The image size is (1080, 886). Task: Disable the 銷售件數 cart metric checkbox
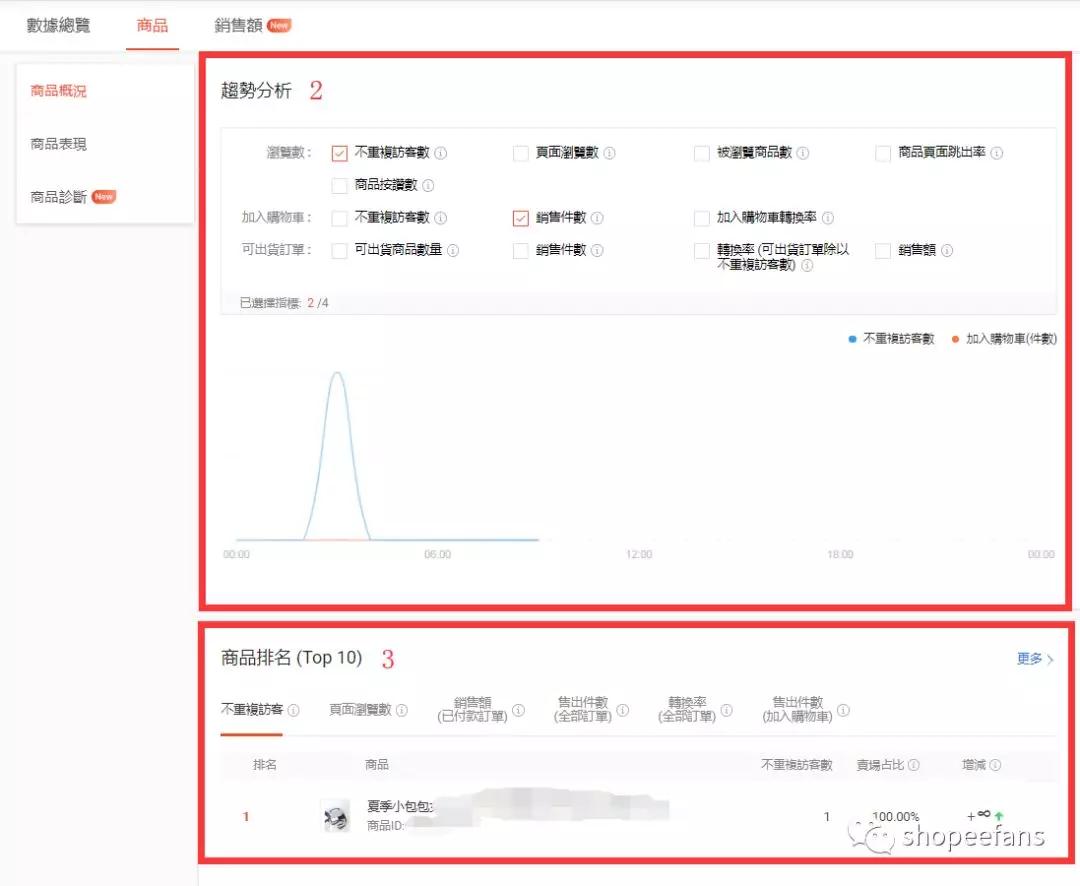click(521, 218)
